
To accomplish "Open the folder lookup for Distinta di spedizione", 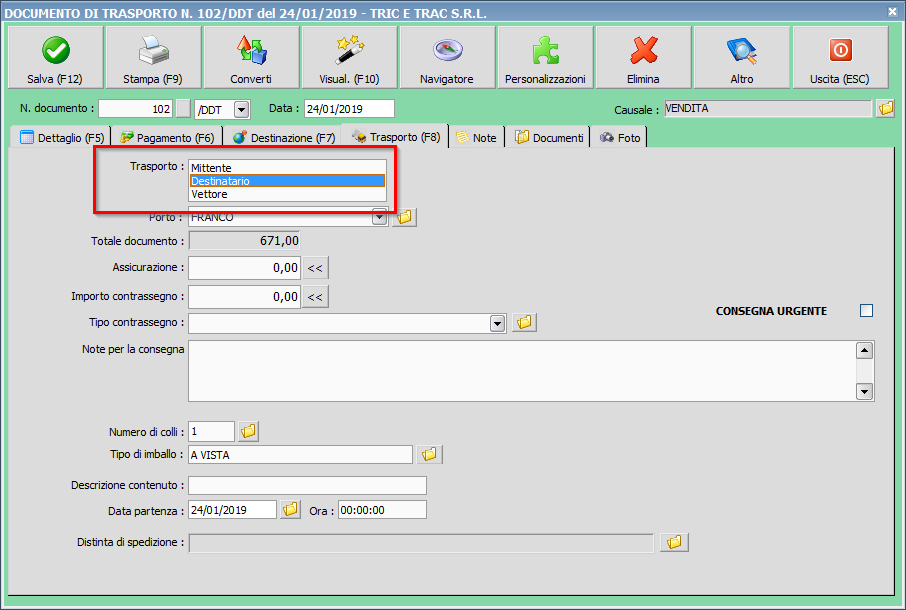I will point(674,542).
